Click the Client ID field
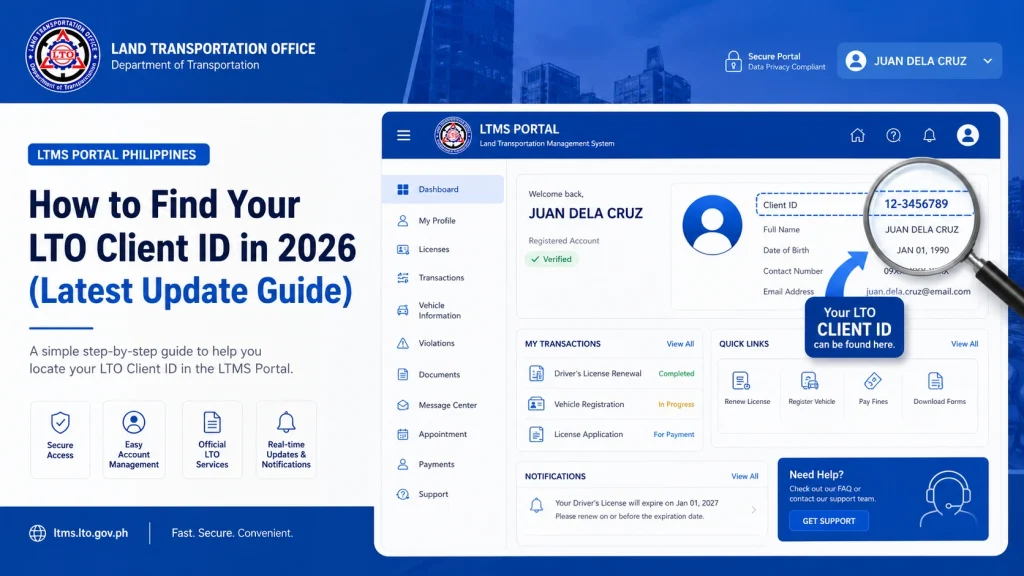 (x=863, y=204)
